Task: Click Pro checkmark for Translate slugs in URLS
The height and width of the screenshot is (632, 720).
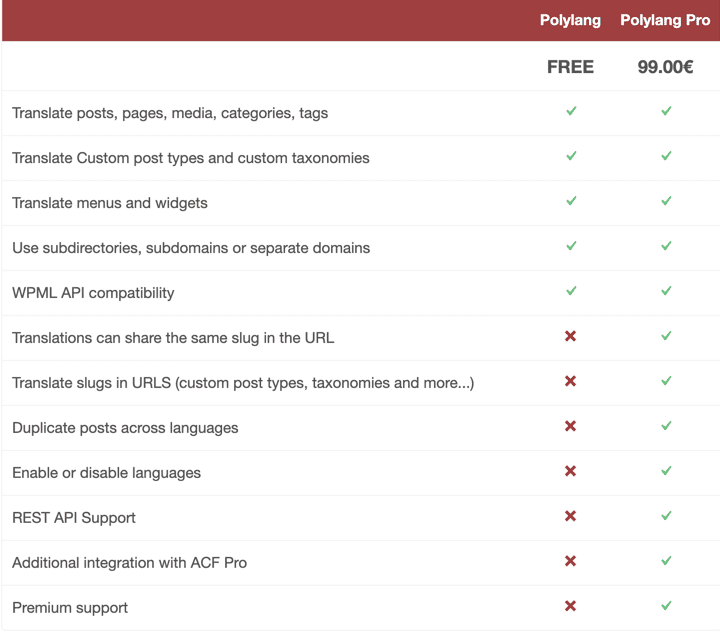Action: [666, 381]
